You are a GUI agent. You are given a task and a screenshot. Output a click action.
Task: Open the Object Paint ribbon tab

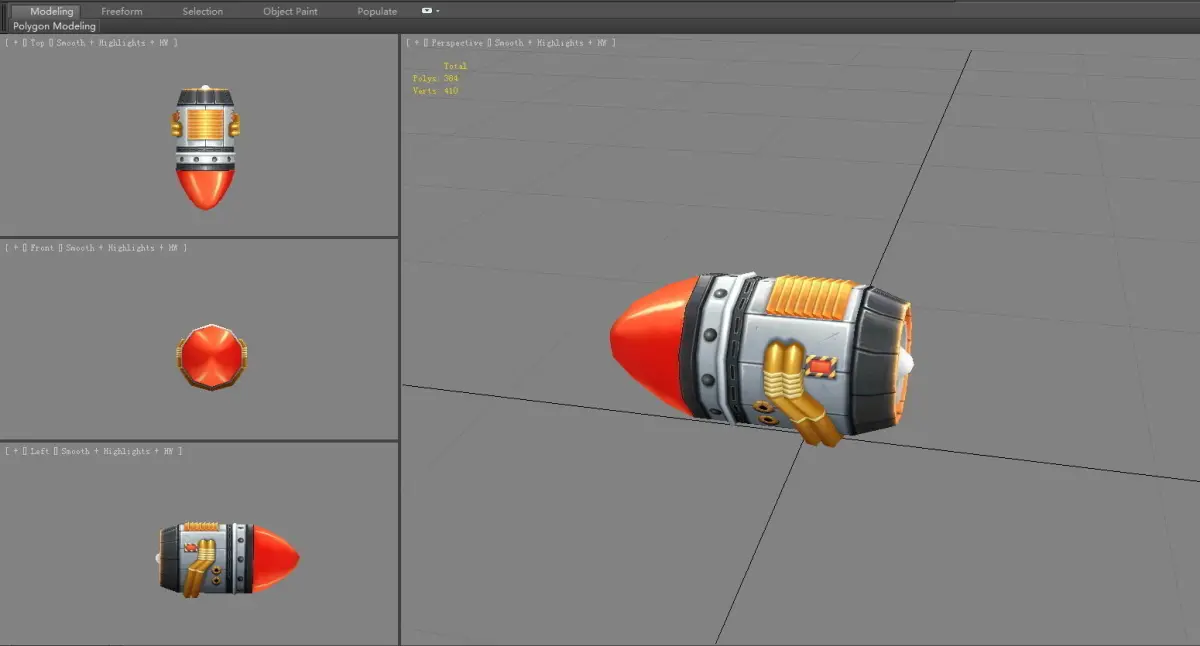tap(290, 11)
